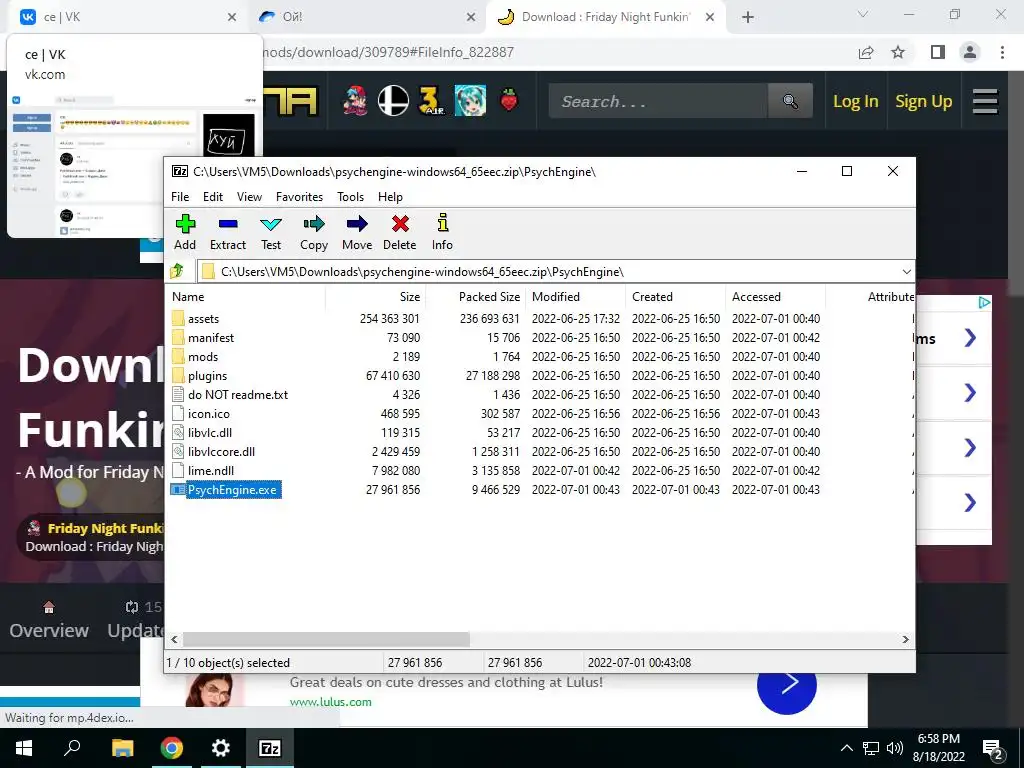Select the plugins folder icon
The width and height of the screenshot is (1024, 768).
178,376
